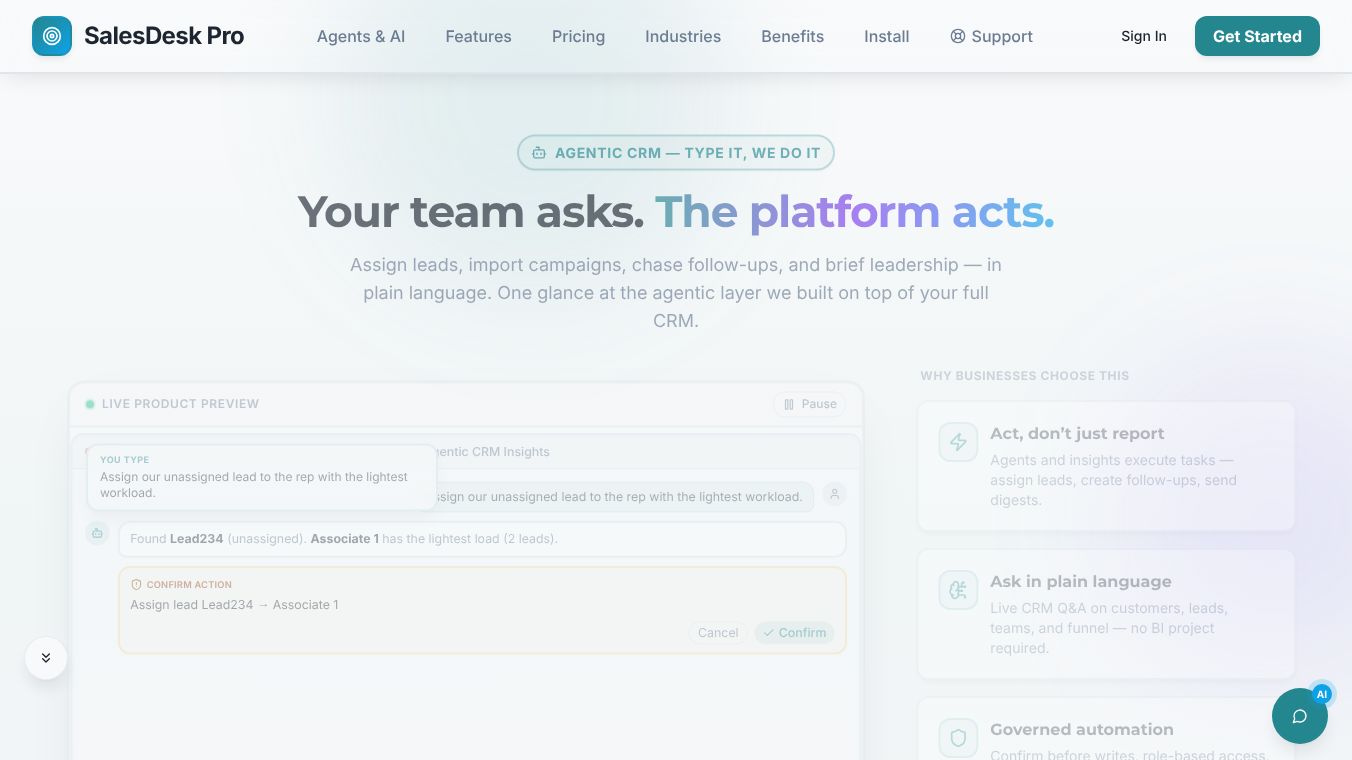This screenshot has width=1352, height=760.
Task: Click the green live status dot
Action: coord(90,404)
